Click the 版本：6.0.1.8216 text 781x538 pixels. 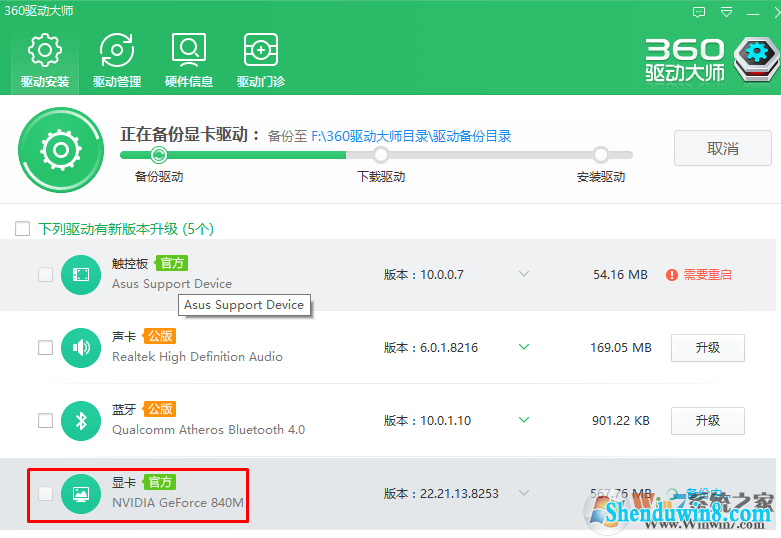click(x=431, y=348)
